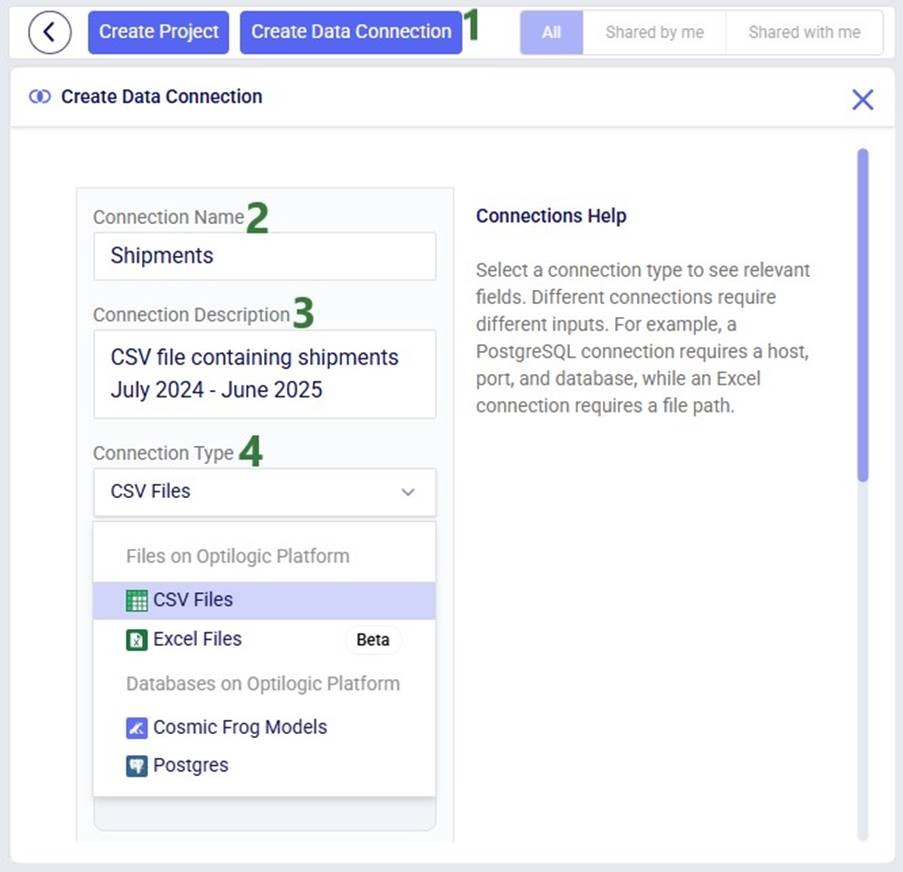Open the Connection Type dropdown

click(x=265, y=492)
